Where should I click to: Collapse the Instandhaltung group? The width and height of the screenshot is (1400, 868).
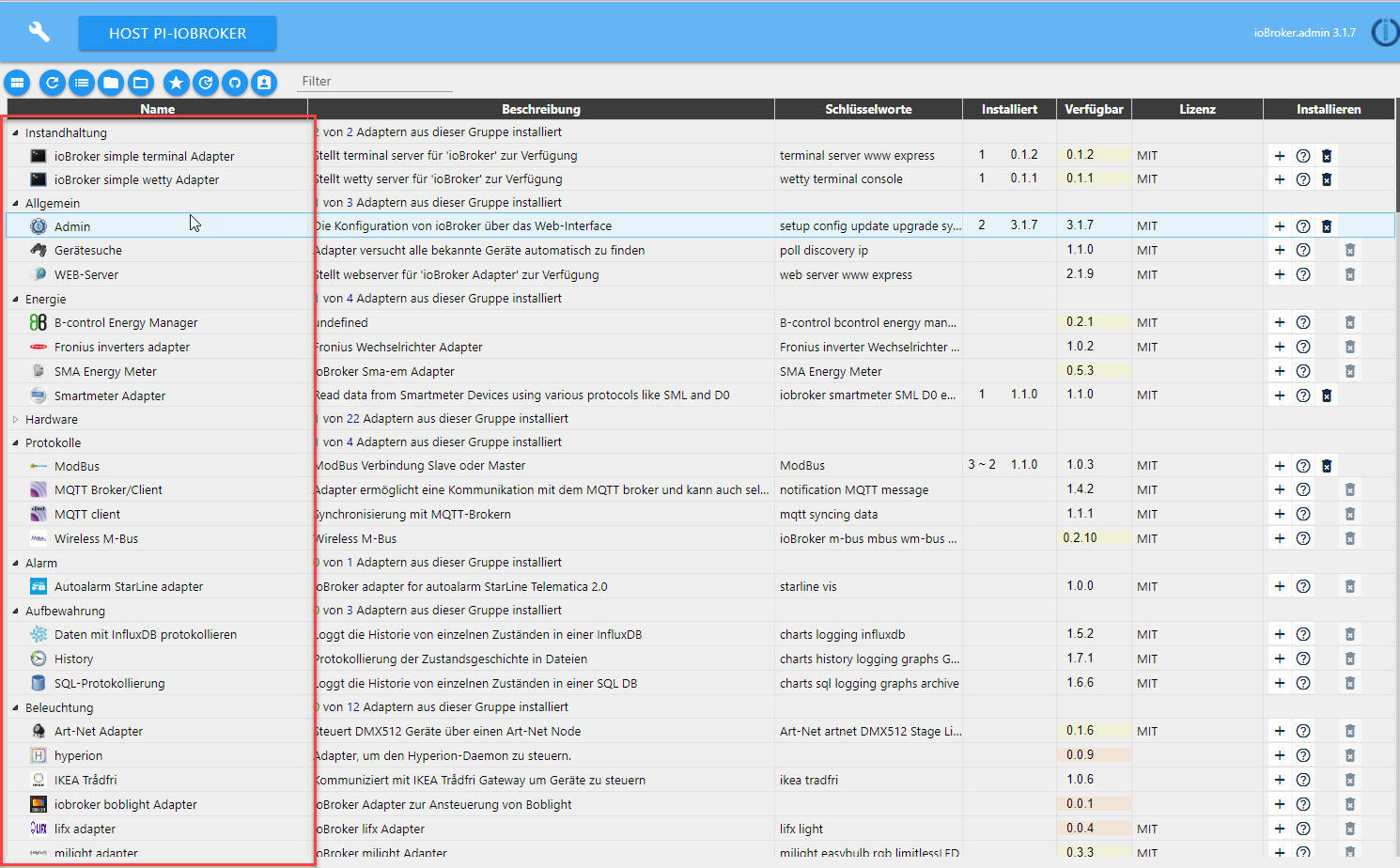15,132
